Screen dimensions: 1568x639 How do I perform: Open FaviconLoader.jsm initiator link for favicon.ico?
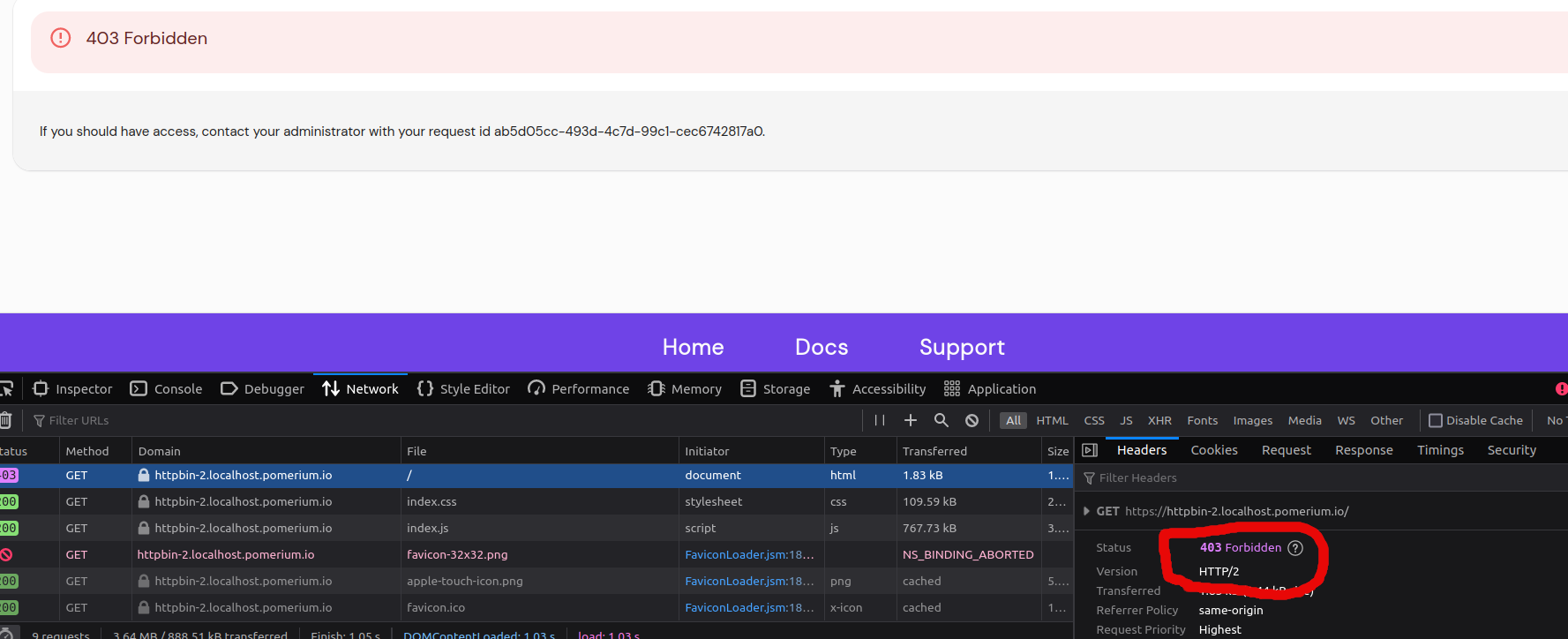749,607
